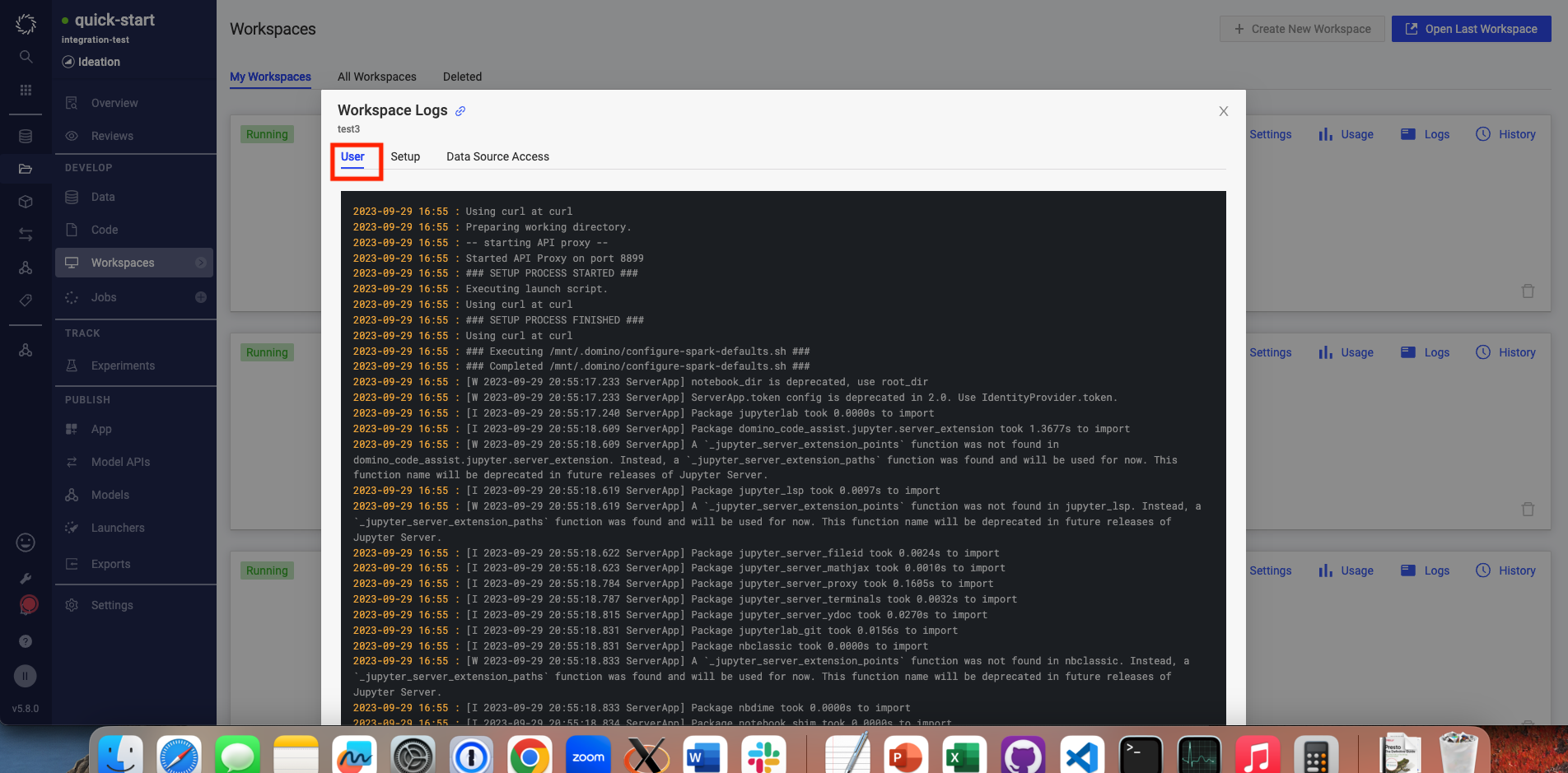The width and height of the screenshot is (1568, 773).
Task: Click the v5.8.0 version label
Action: tap(26, 709)
